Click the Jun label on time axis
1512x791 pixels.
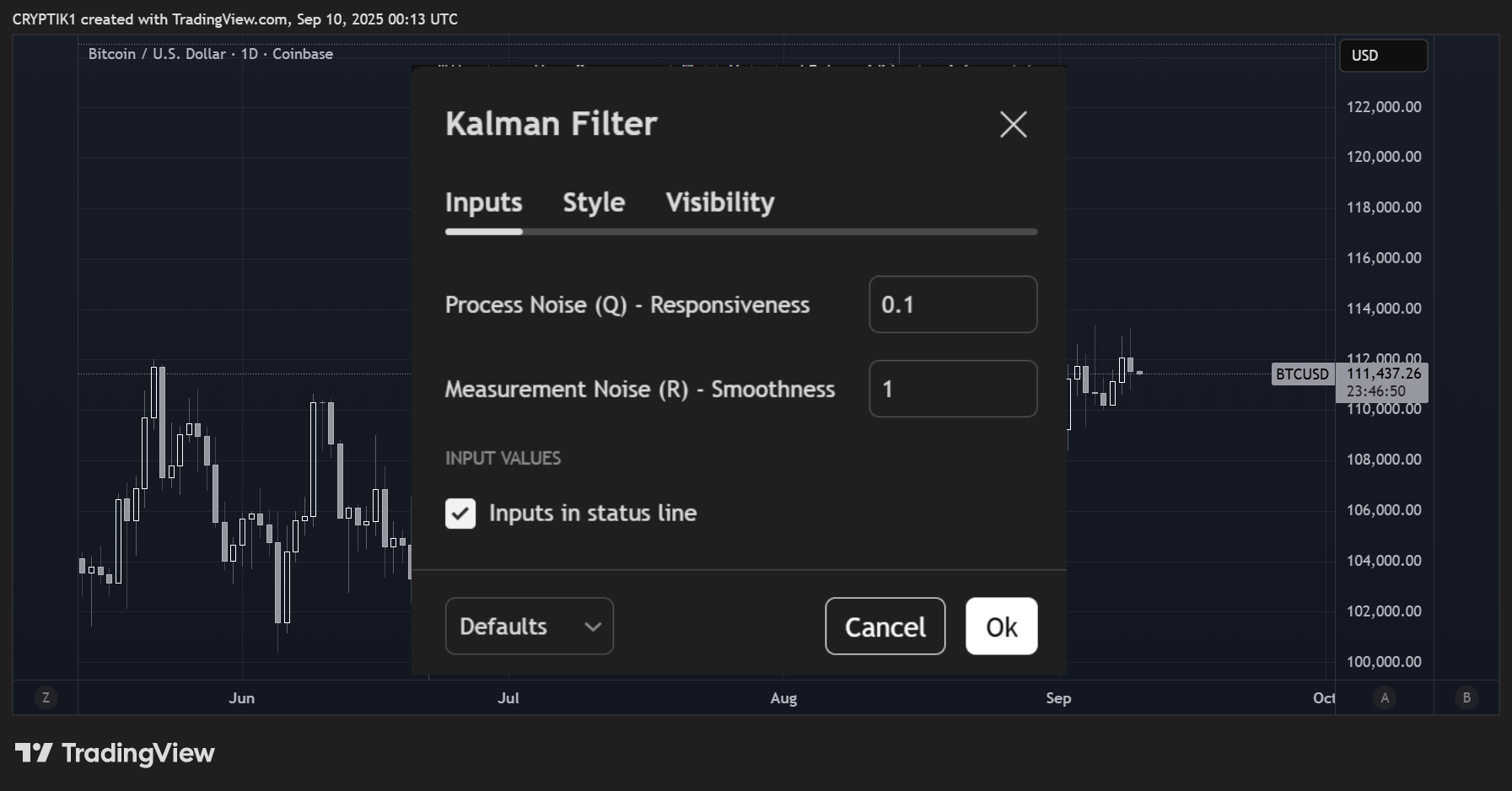(242, 698)
